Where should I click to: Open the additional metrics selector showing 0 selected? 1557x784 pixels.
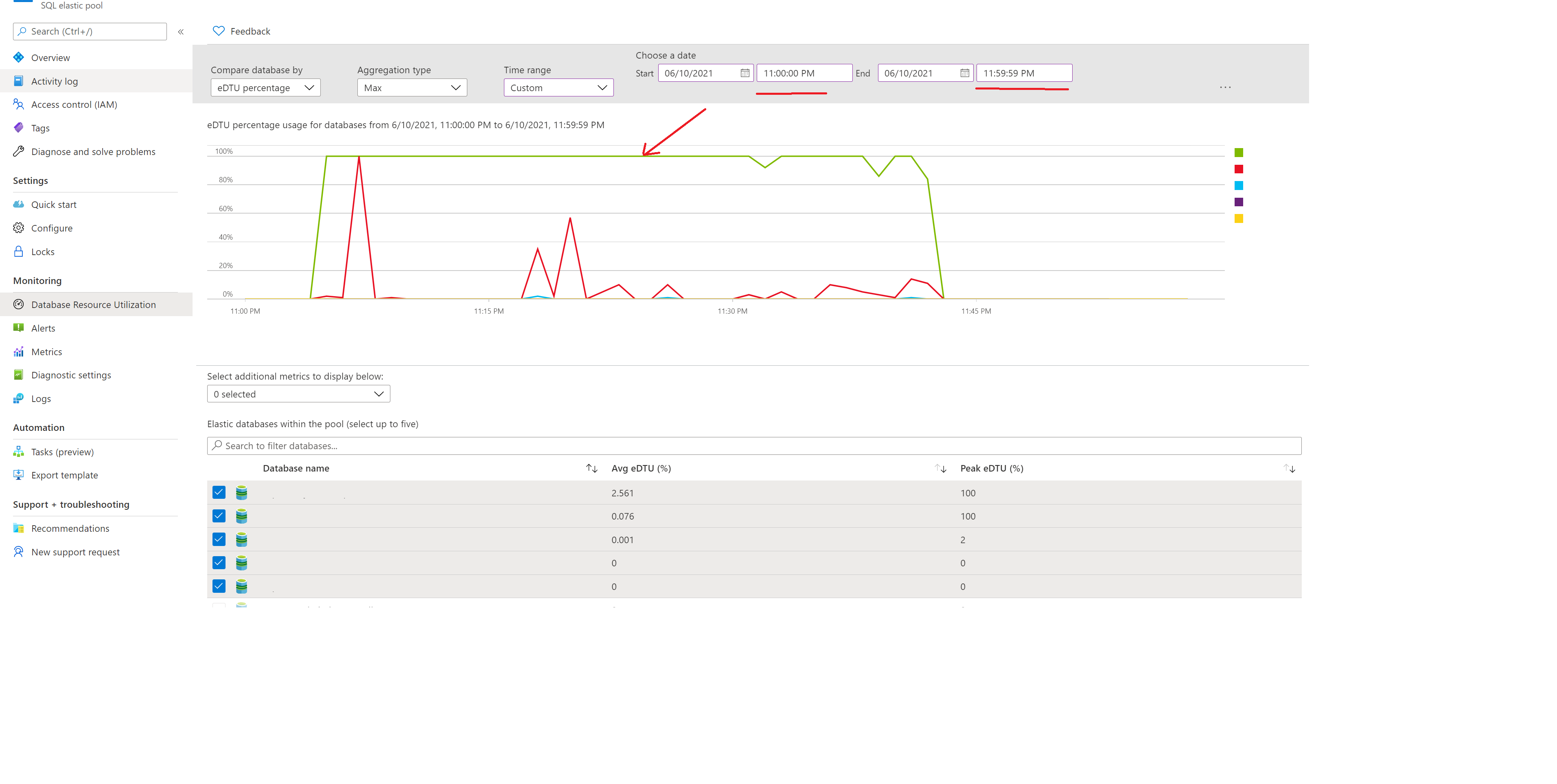(298, 393)
